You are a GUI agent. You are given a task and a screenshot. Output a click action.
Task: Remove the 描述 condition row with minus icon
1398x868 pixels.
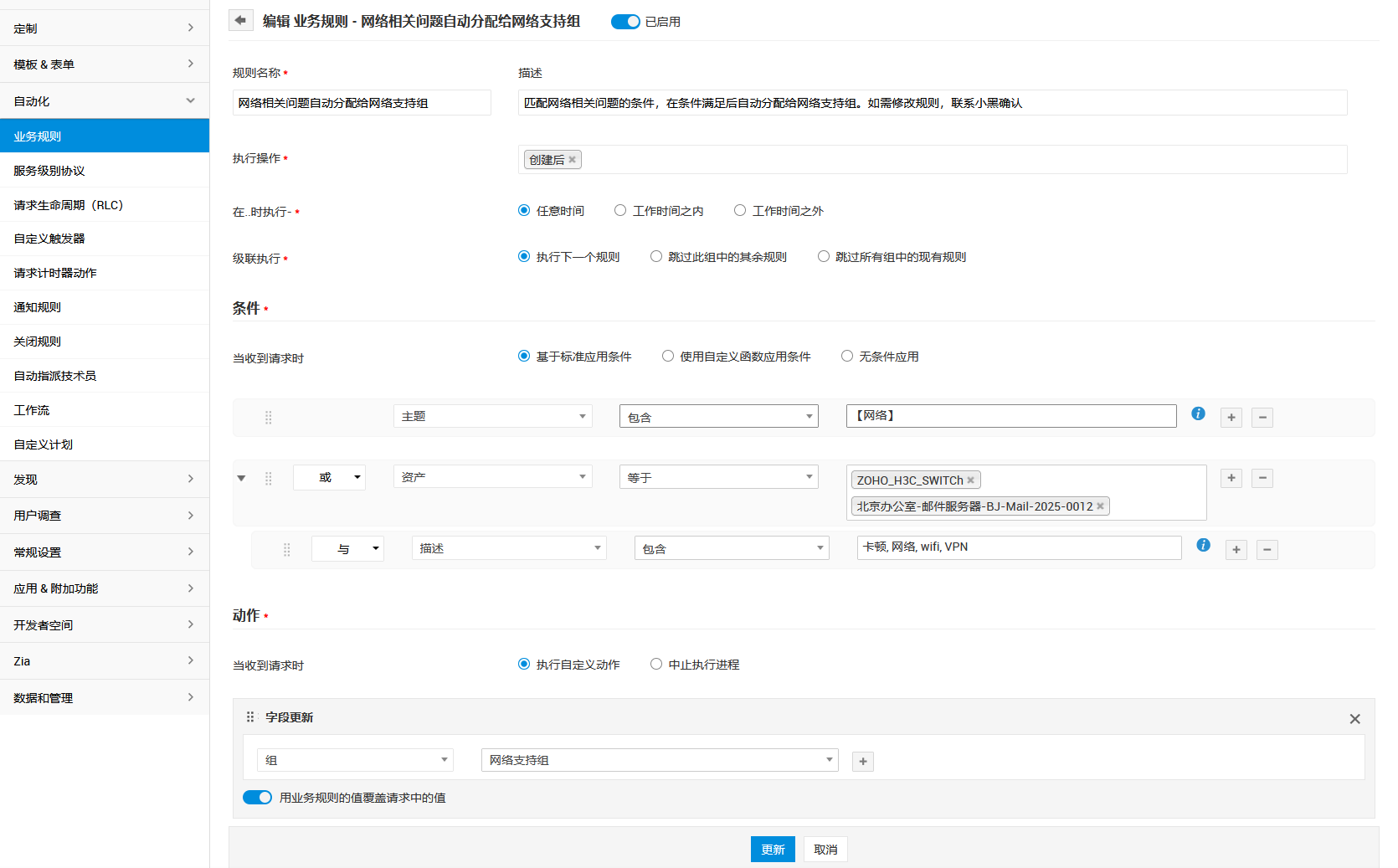(1267, 550)
